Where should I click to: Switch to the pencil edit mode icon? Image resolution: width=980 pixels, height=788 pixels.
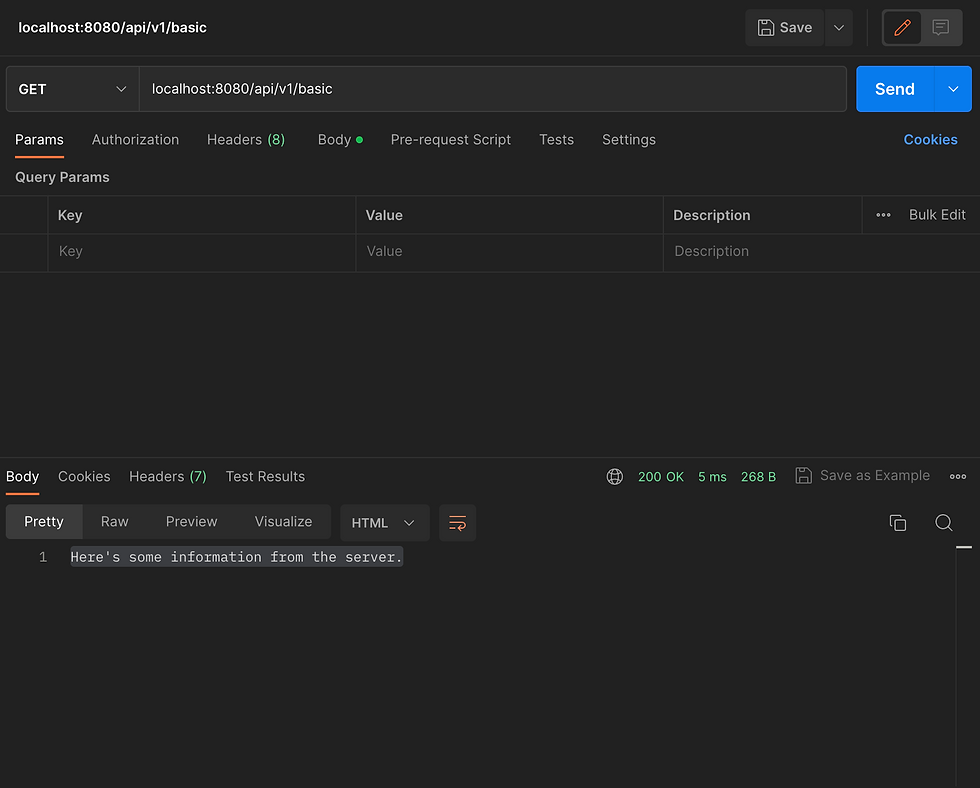[x=902, y=27]
